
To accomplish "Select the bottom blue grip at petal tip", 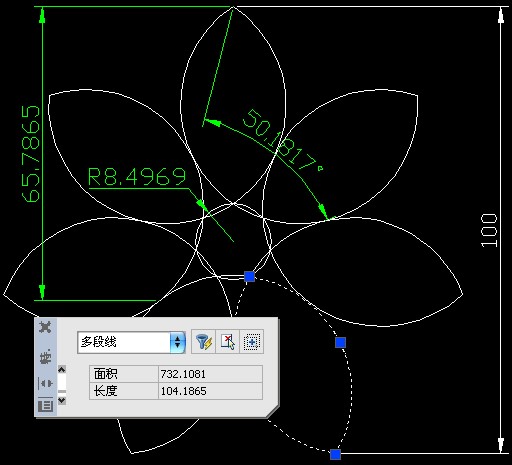I will click(335, 454).
